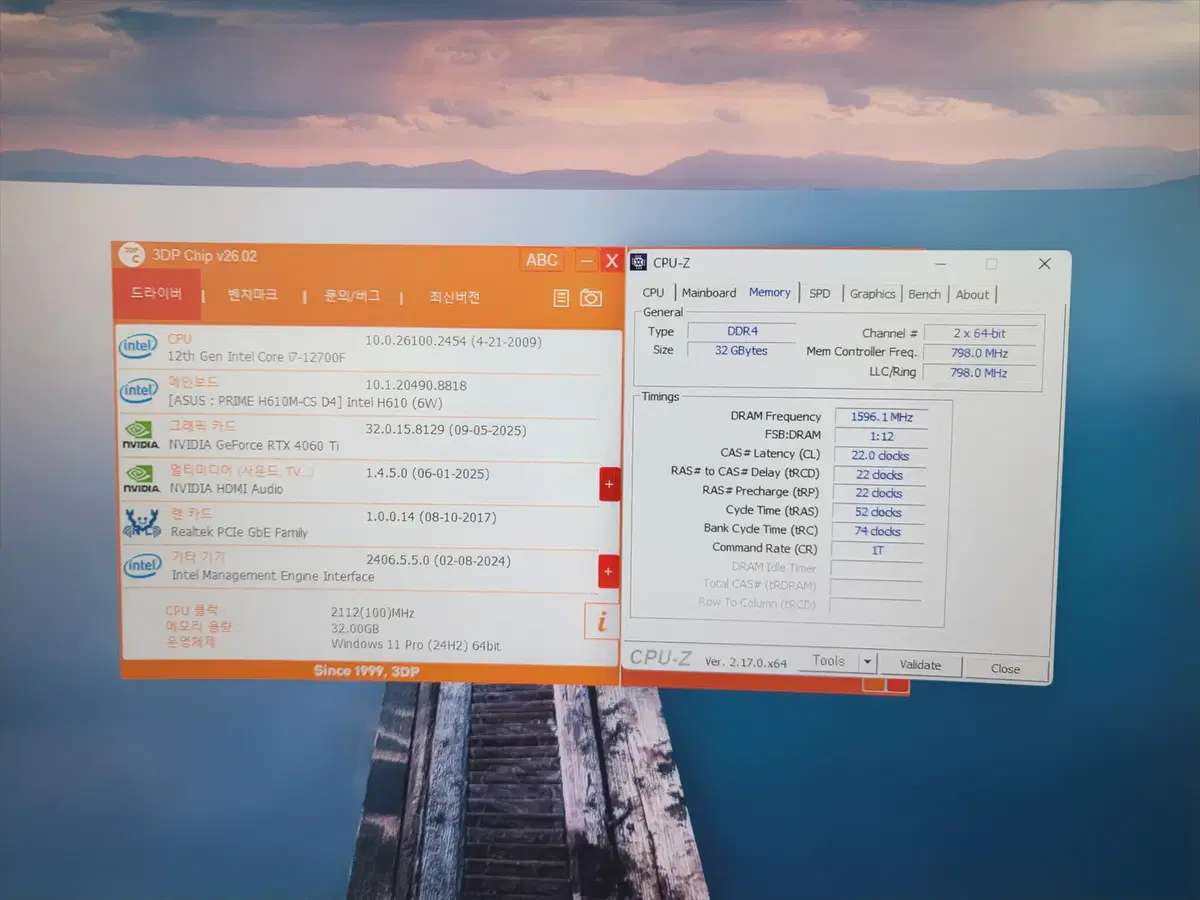Click the Realtek crab icon for 랜 카드
Screen dimensions: 1200x900
tap(141, 523)
